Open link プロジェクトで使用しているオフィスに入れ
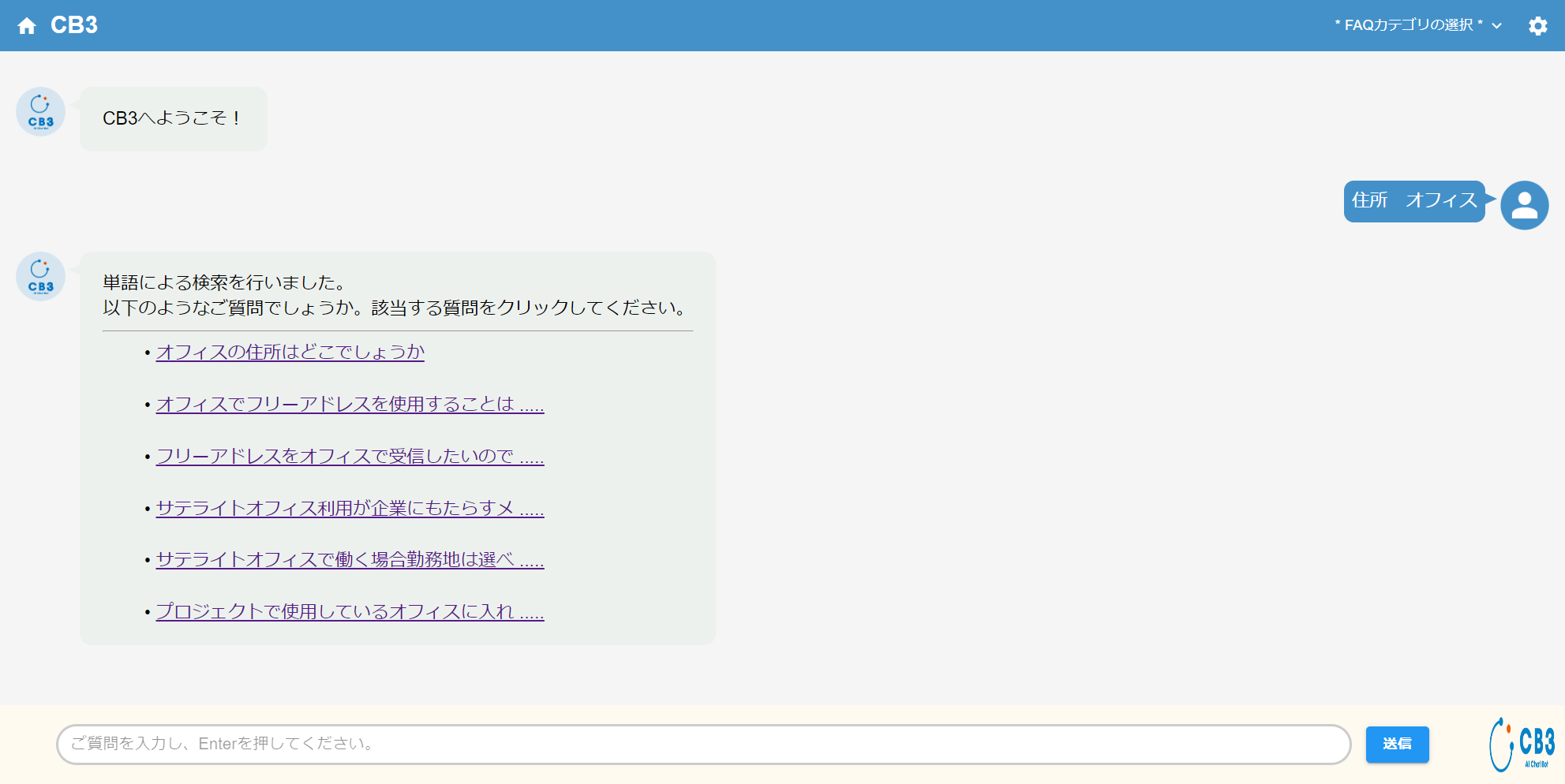This screenshot has height=784, width=1565. pyautogui.click(x=350, y=612)
